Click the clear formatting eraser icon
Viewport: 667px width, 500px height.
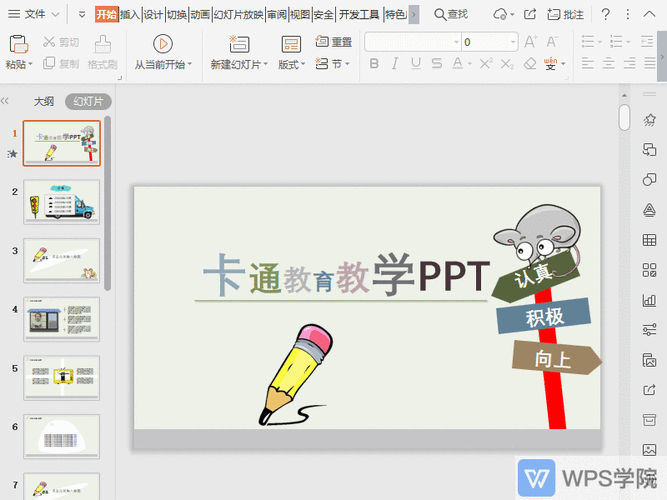pos(530,63)
